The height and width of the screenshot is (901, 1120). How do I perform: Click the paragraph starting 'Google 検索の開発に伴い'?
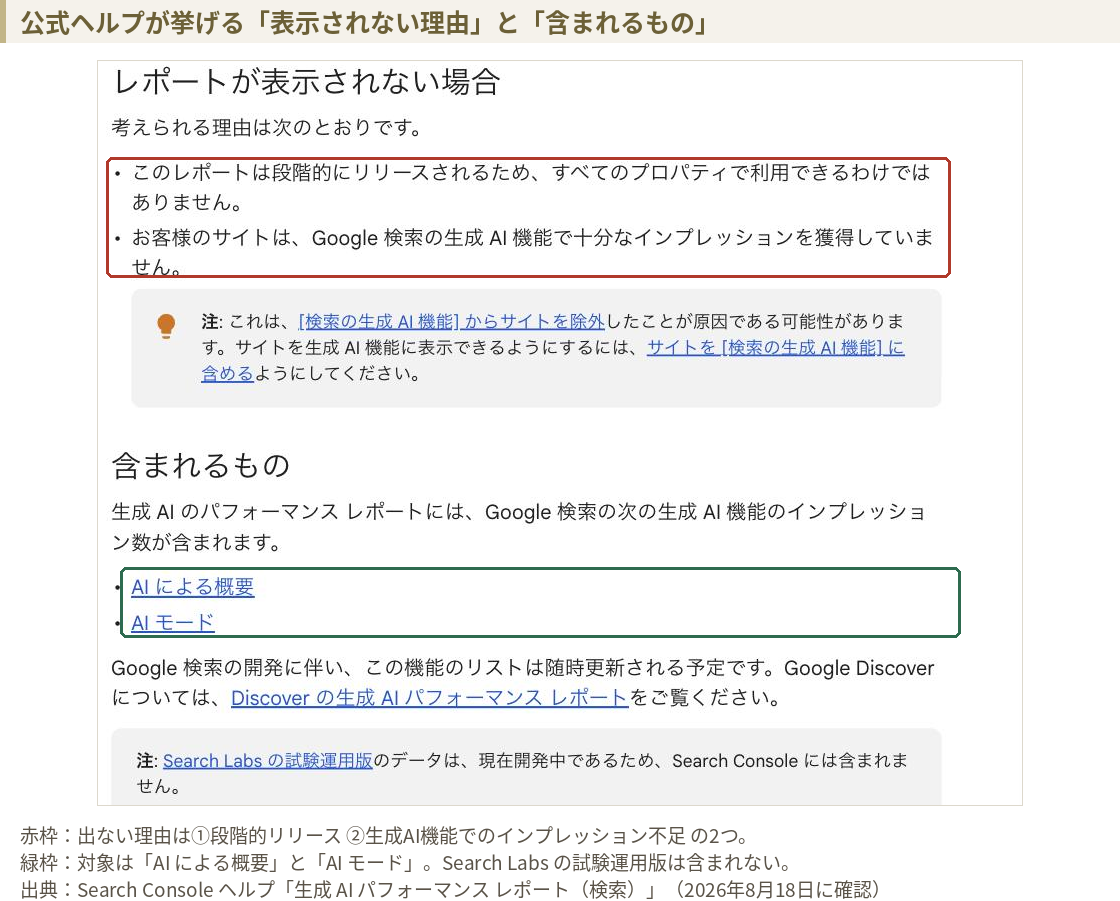pos(522,683)
